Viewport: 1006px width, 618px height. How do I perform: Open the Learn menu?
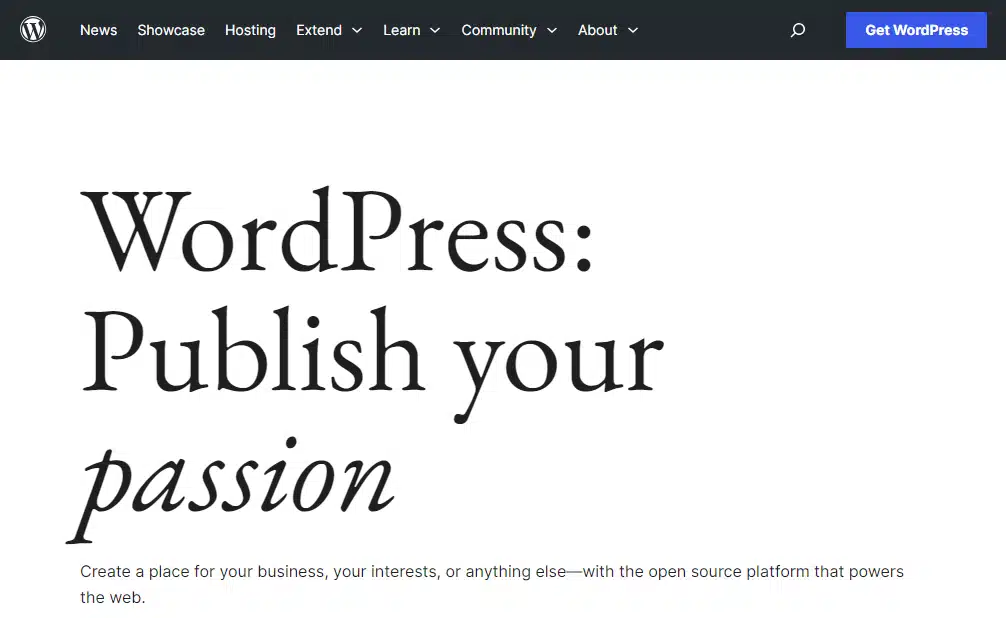pos(402,30)
